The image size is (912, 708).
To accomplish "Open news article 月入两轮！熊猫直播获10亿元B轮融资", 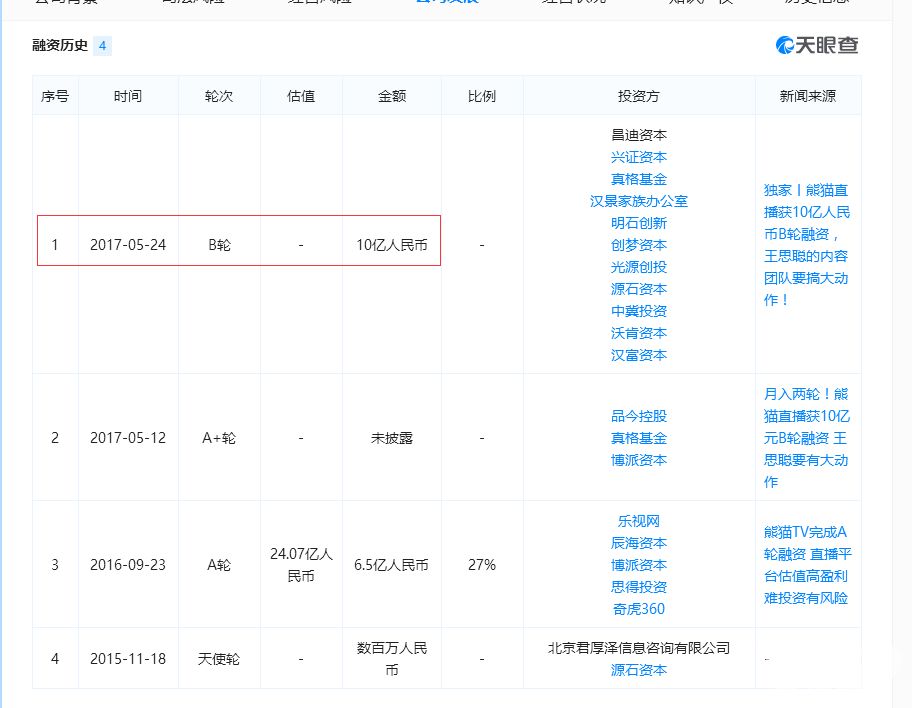I will pyautogui.click(x=806, y=438).
